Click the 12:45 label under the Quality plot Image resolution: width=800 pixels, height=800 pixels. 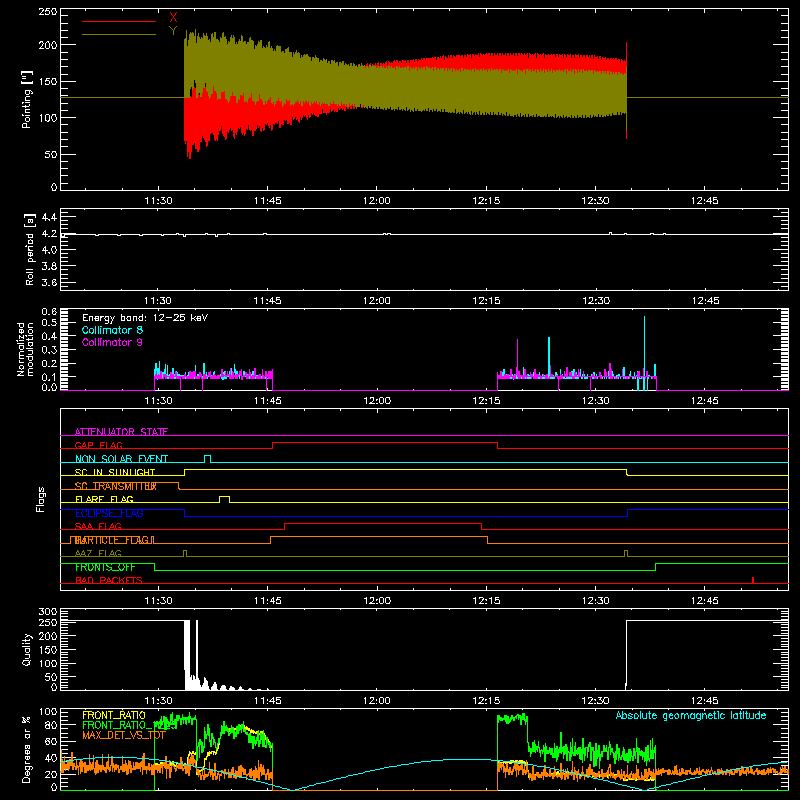tap(705, 701)
